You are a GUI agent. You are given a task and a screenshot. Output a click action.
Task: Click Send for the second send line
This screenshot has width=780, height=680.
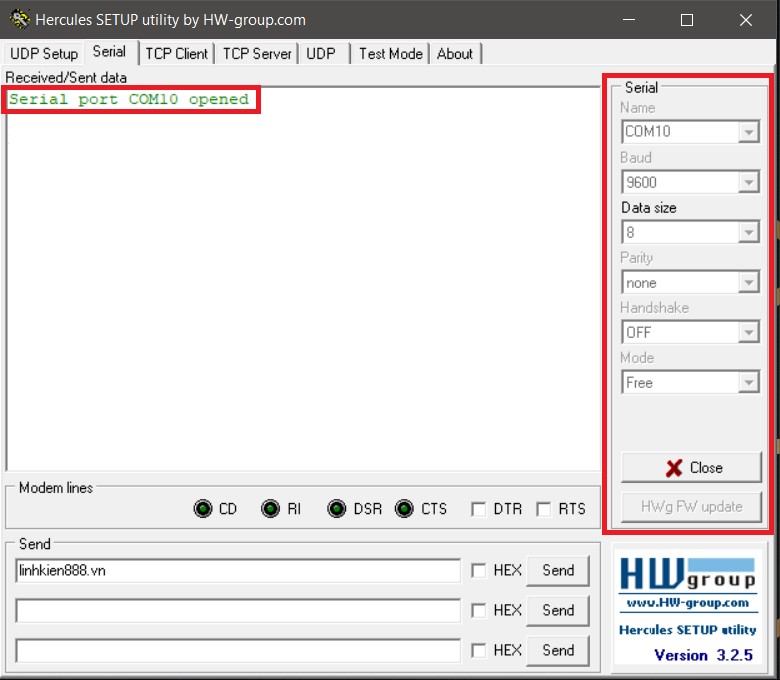click(558, 610)
